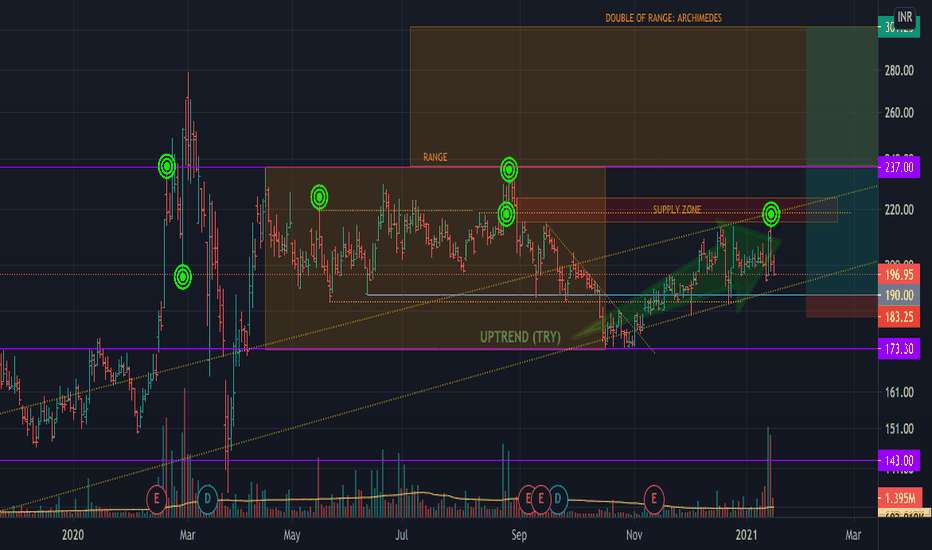Select the RANGE text label
The width and height of the screenshot is (932, 550).
pos(435,157)
